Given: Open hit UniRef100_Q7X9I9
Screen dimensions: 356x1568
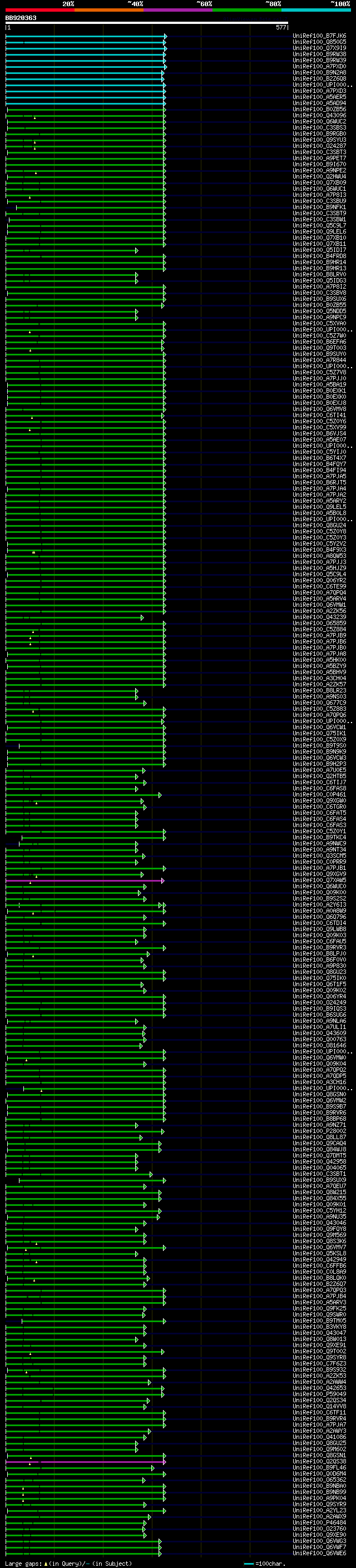Looking at the screenshot, I should (319, 48).
